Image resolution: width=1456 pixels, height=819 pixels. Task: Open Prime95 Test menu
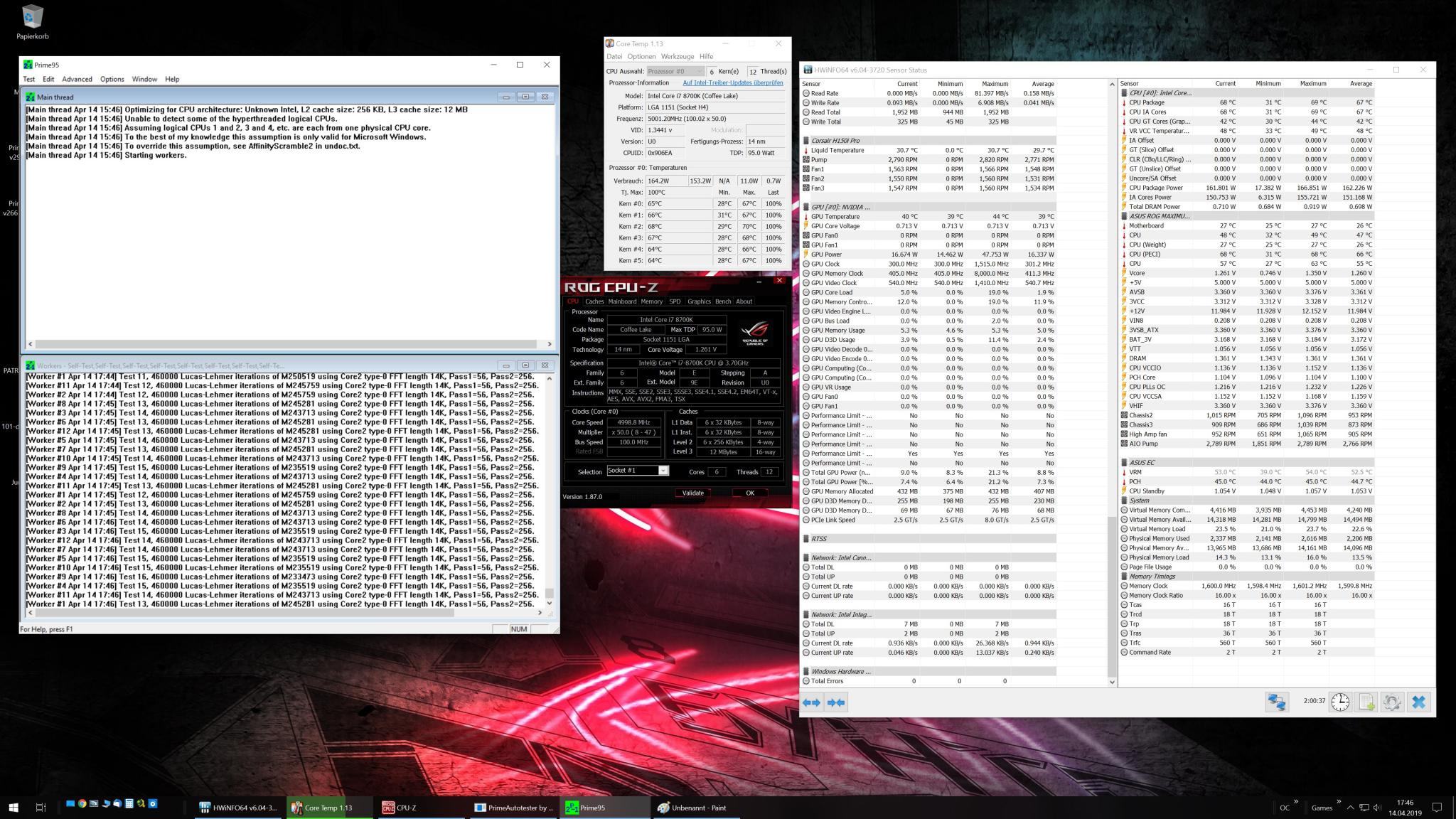click(x=29, y=79)
